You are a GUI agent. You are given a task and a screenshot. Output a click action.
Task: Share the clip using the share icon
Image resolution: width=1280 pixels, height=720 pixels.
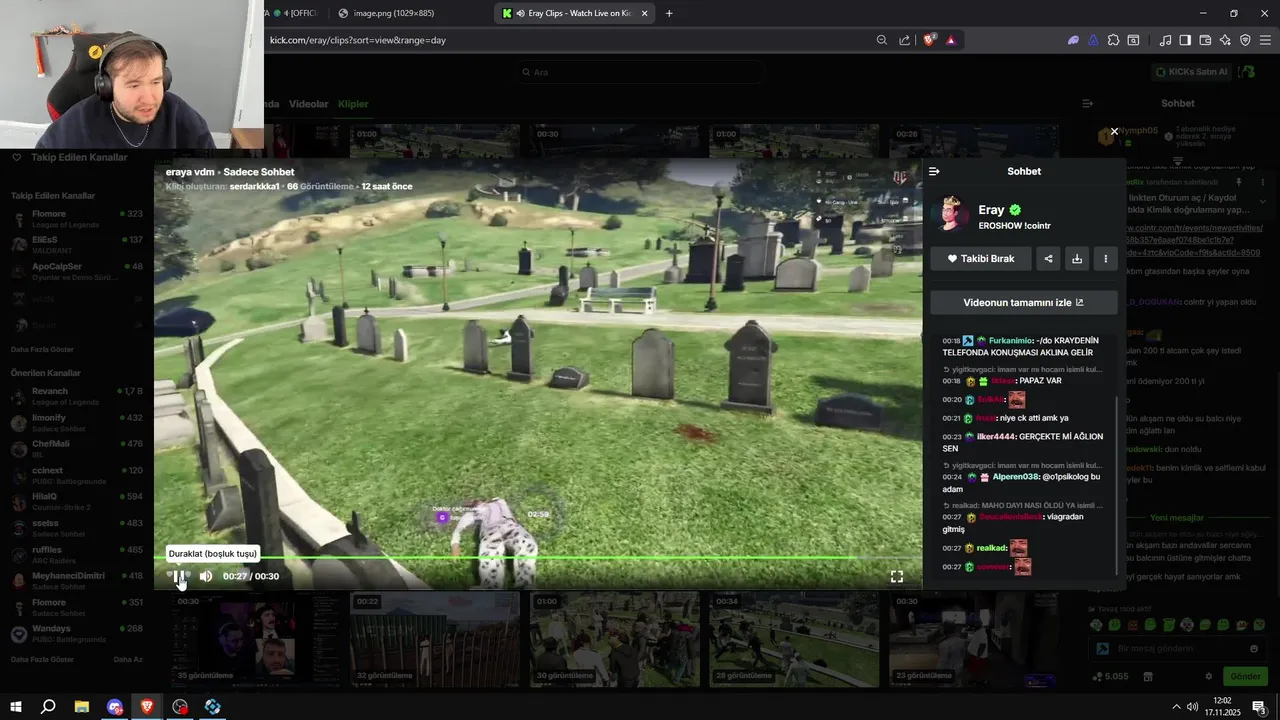(x=1048, y=259)
